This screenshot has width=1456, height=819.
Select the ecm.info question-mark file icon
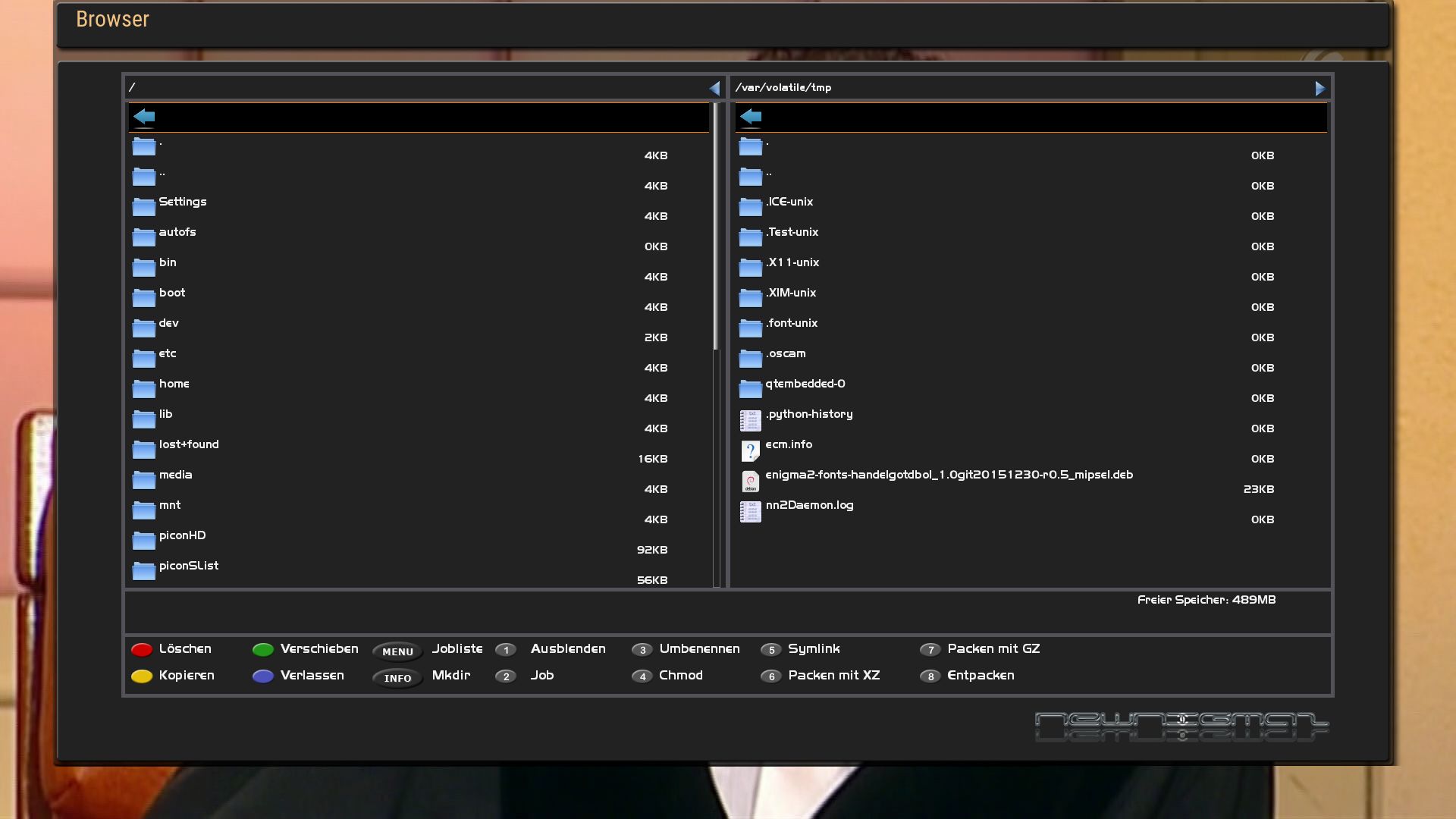click(750, 451)
